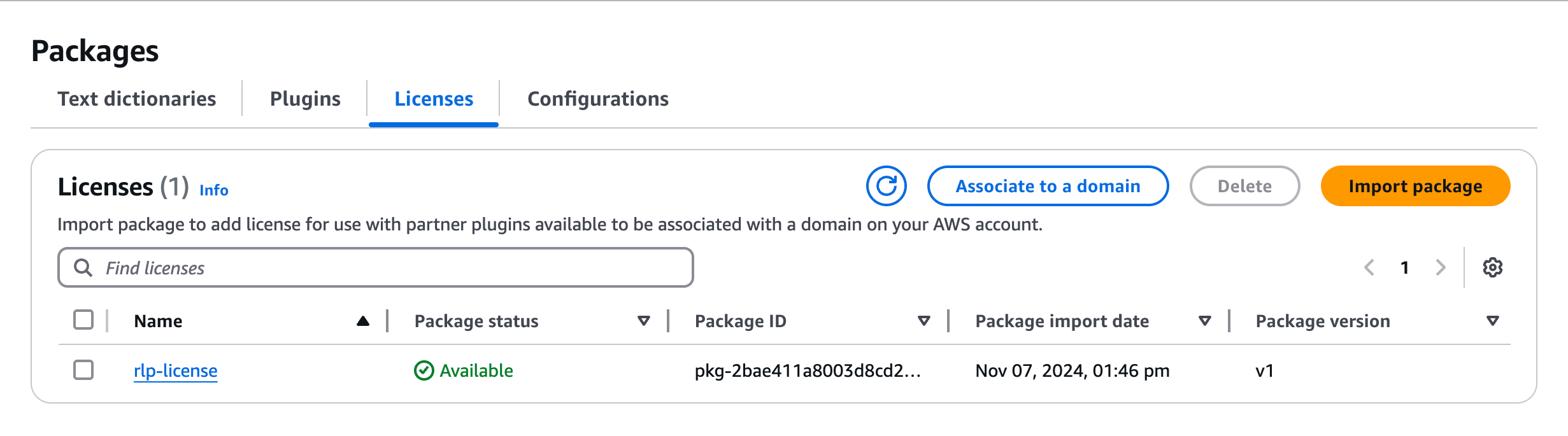Check the rlp-license row checkbox
This screenshot has height=436, width=1568.
[83, 370]
